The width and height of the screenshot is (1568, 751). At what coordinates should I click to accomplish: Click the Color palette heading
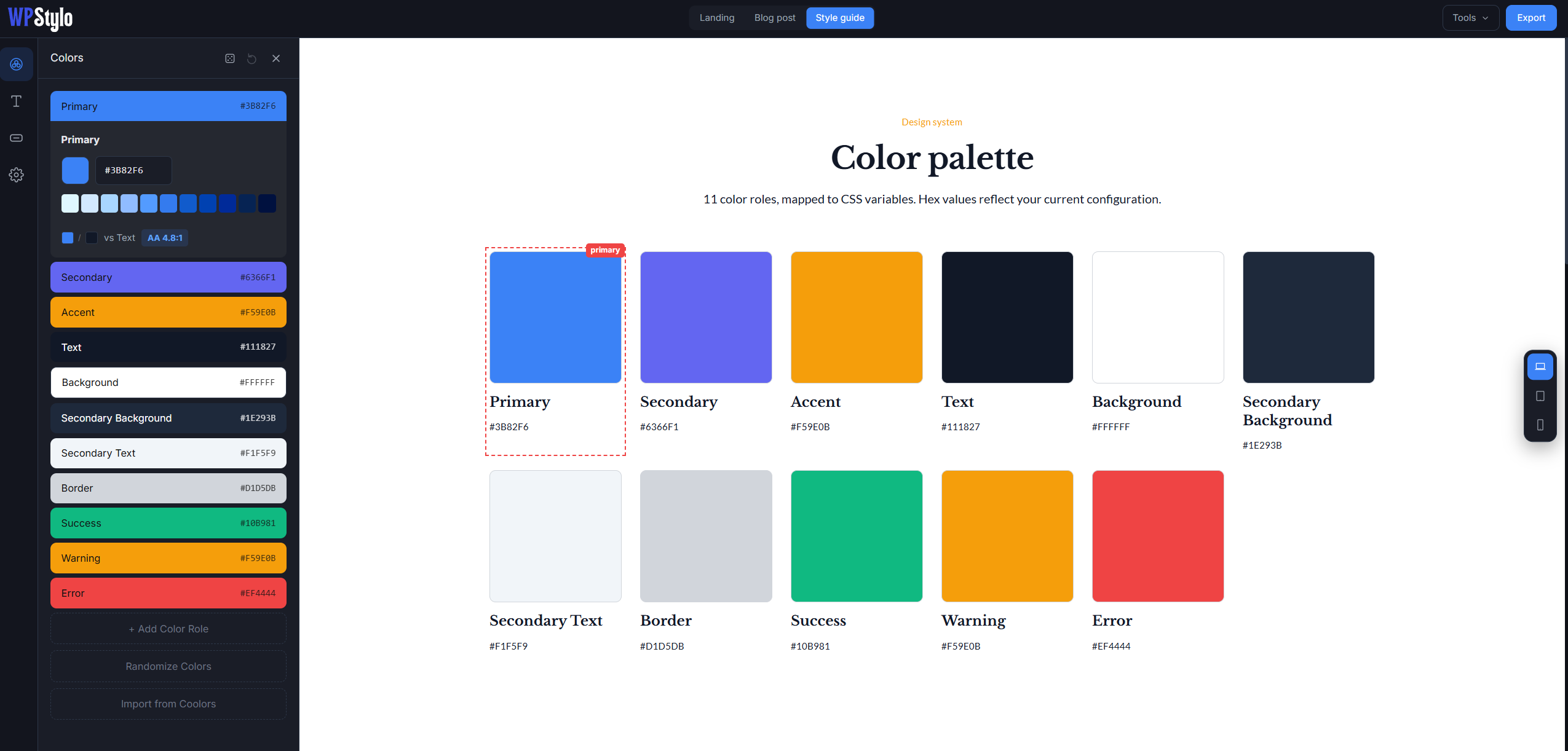[x=932, y=158]
